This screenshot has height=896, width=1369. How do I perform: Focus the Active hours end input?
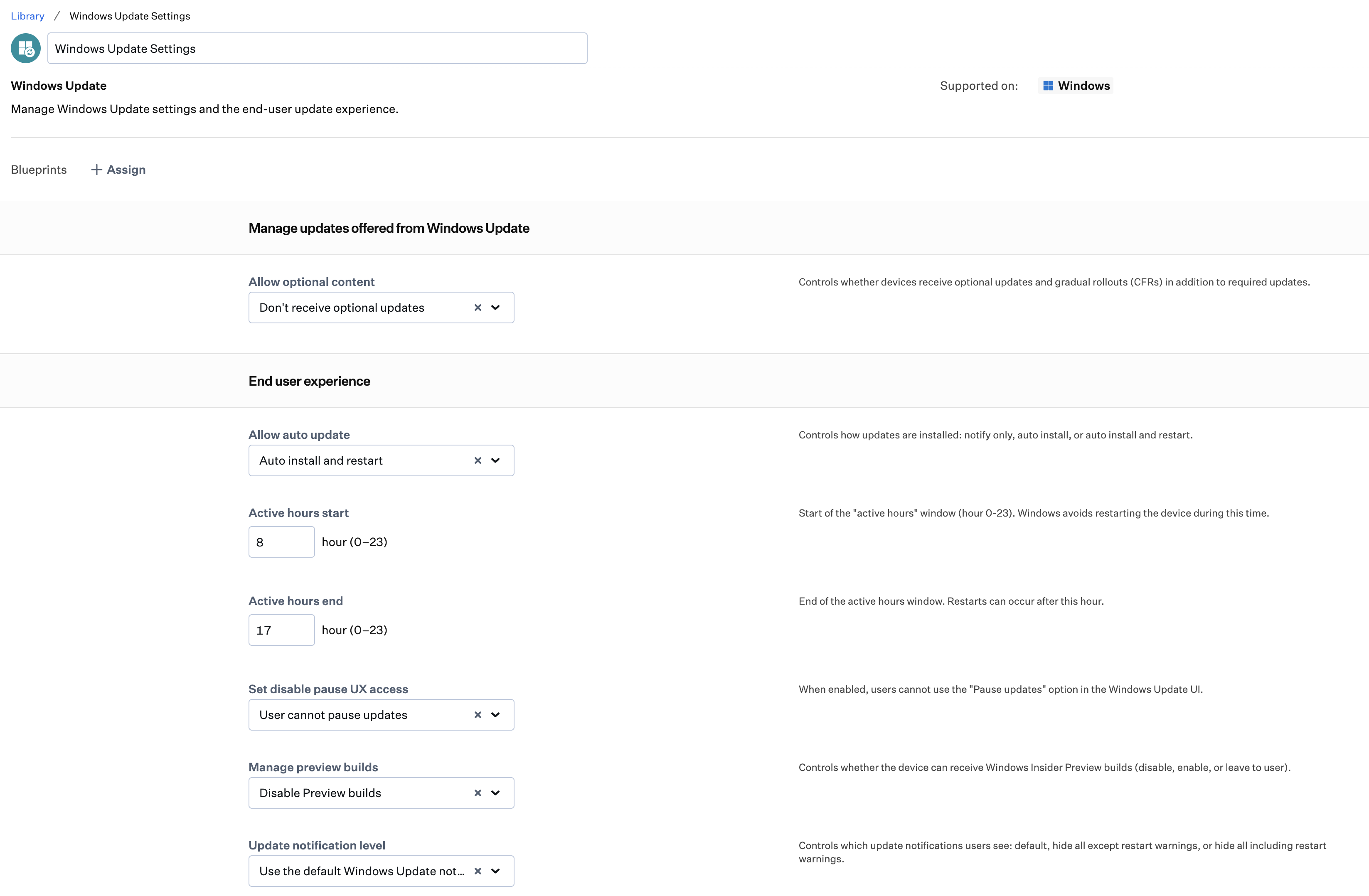(x=281, y=630)
